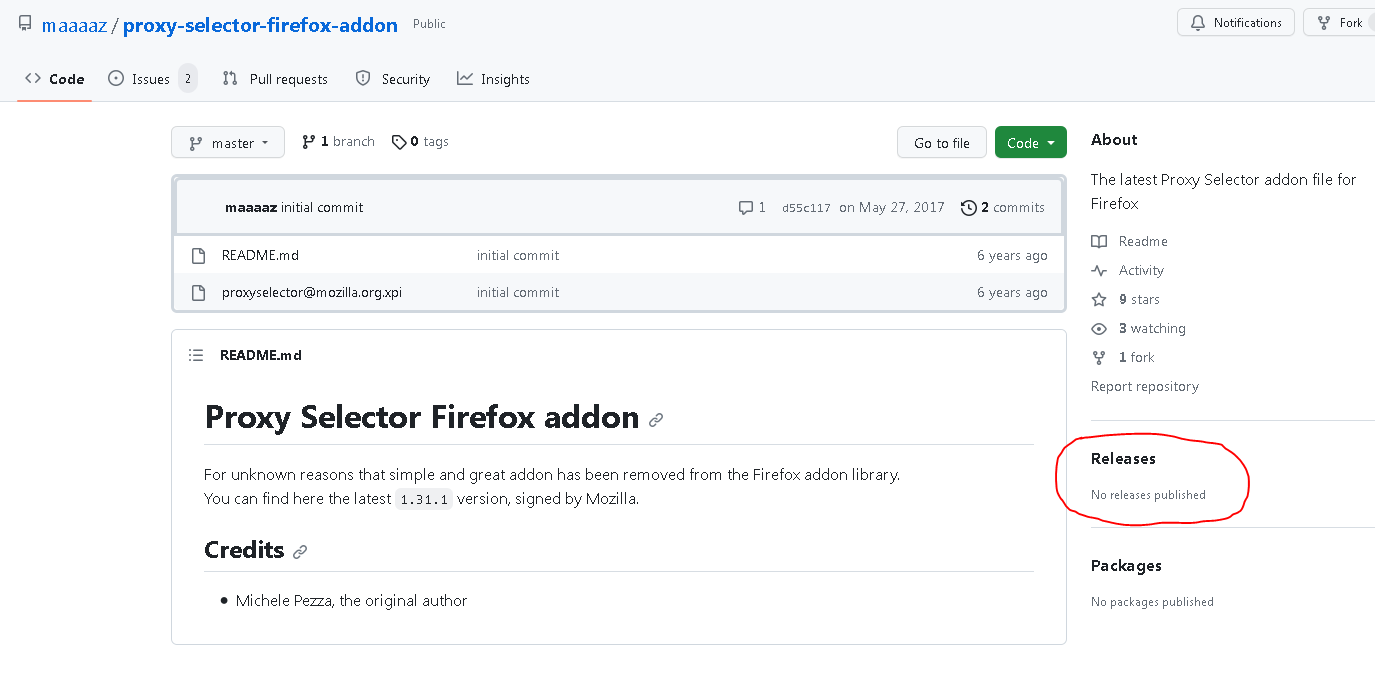View the 9 stars link

pos(1139,299)
